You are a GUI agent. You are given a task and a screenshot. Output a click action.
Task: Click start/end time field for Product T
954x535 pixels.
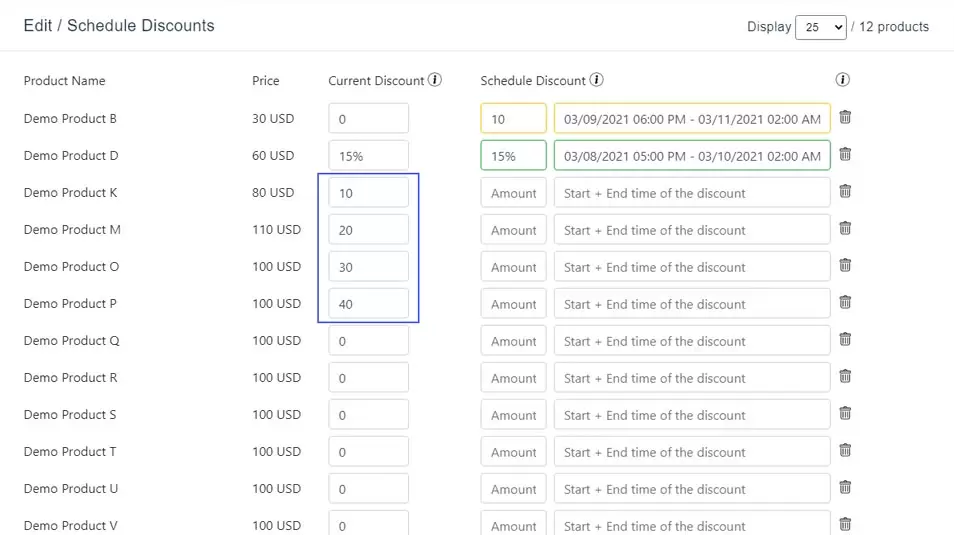[692, 452]
